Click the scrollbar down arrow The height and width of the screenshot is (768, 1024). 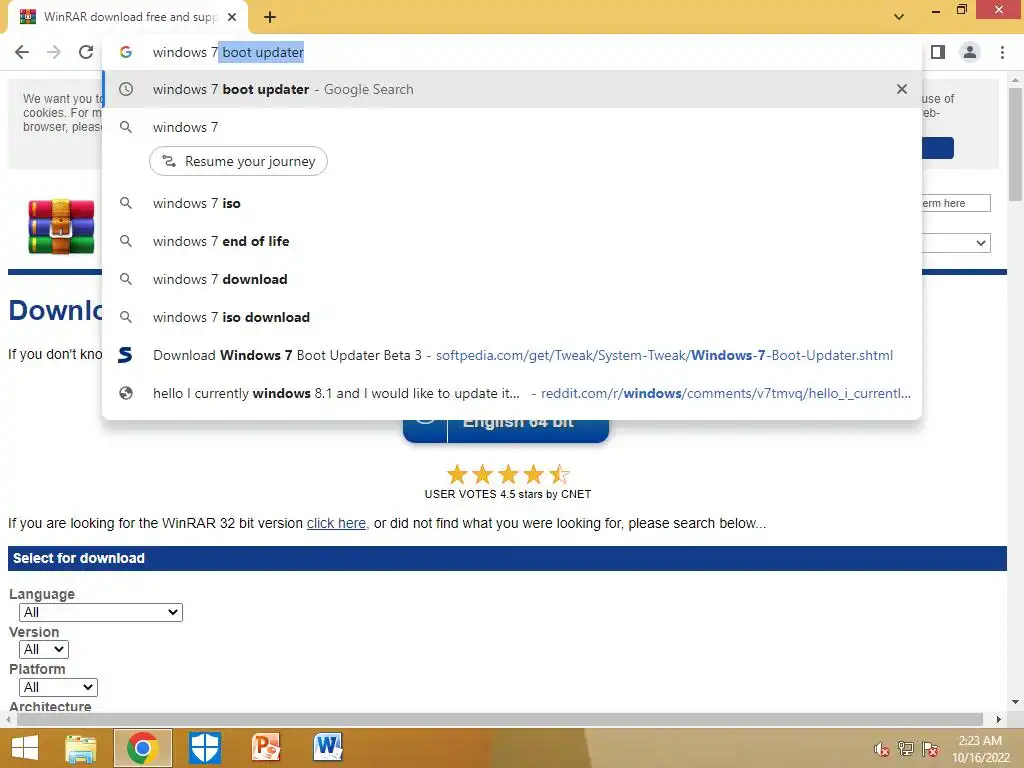click(1016, 702)
